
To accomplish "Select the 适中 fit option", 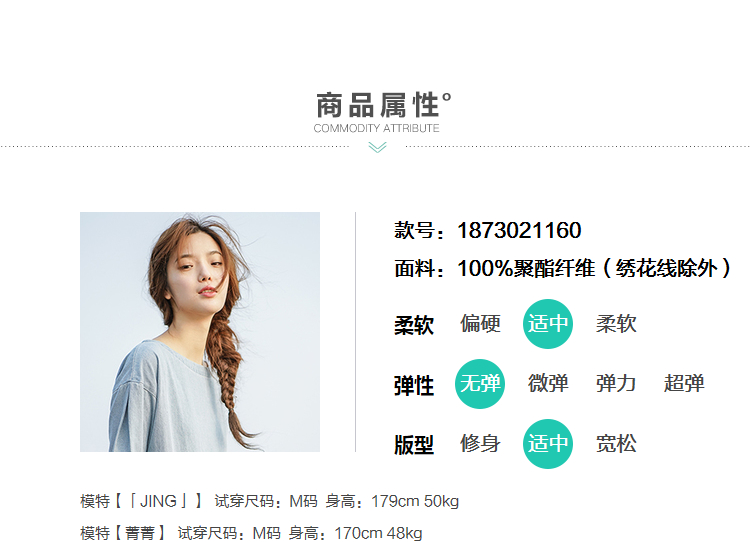I will [548, 444].
